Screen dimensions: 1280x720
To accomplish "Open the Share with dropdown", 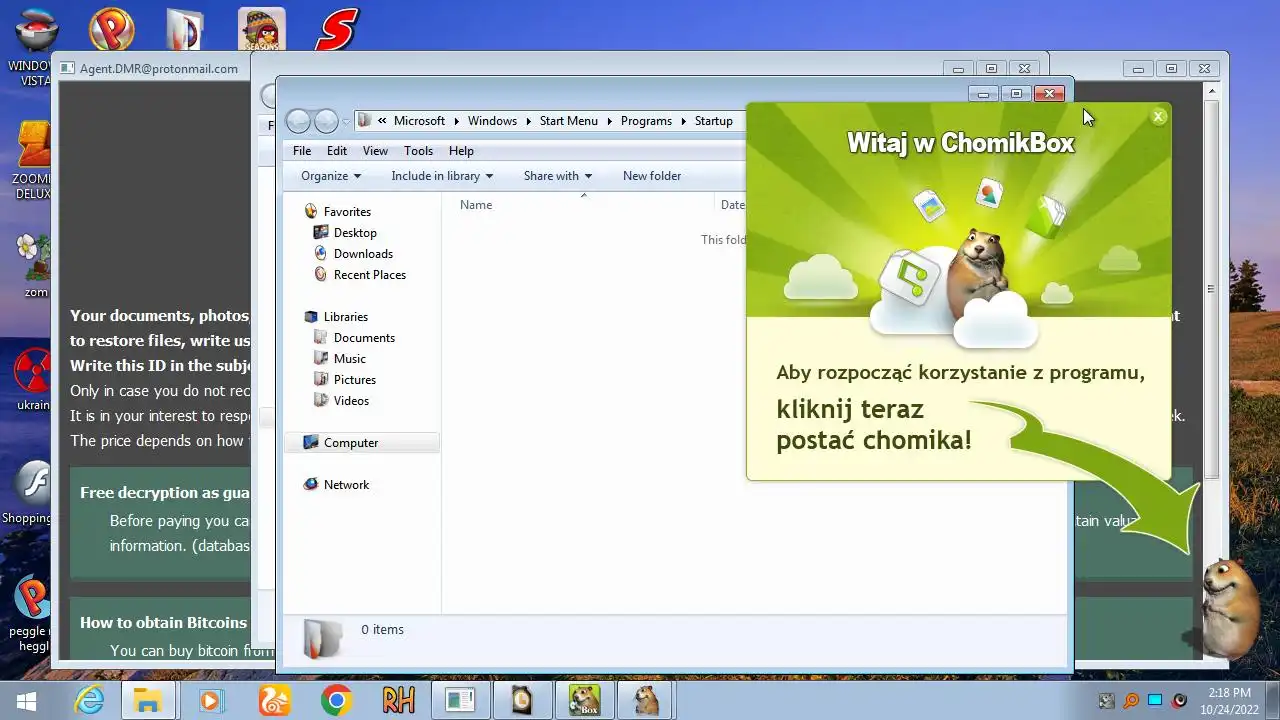I will (557, 176).
